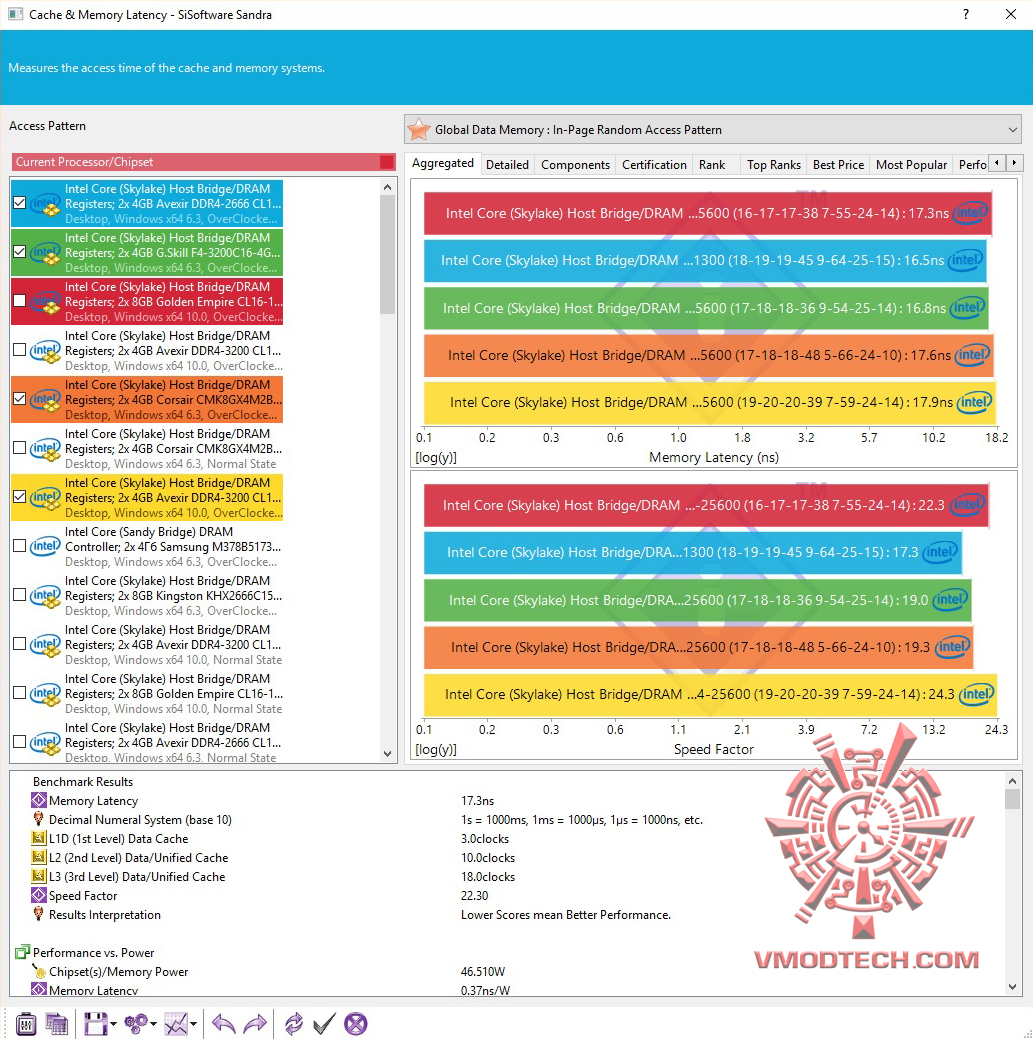
Task: Click the Current Processor/Chipset header bar
Action: [203, 162]
